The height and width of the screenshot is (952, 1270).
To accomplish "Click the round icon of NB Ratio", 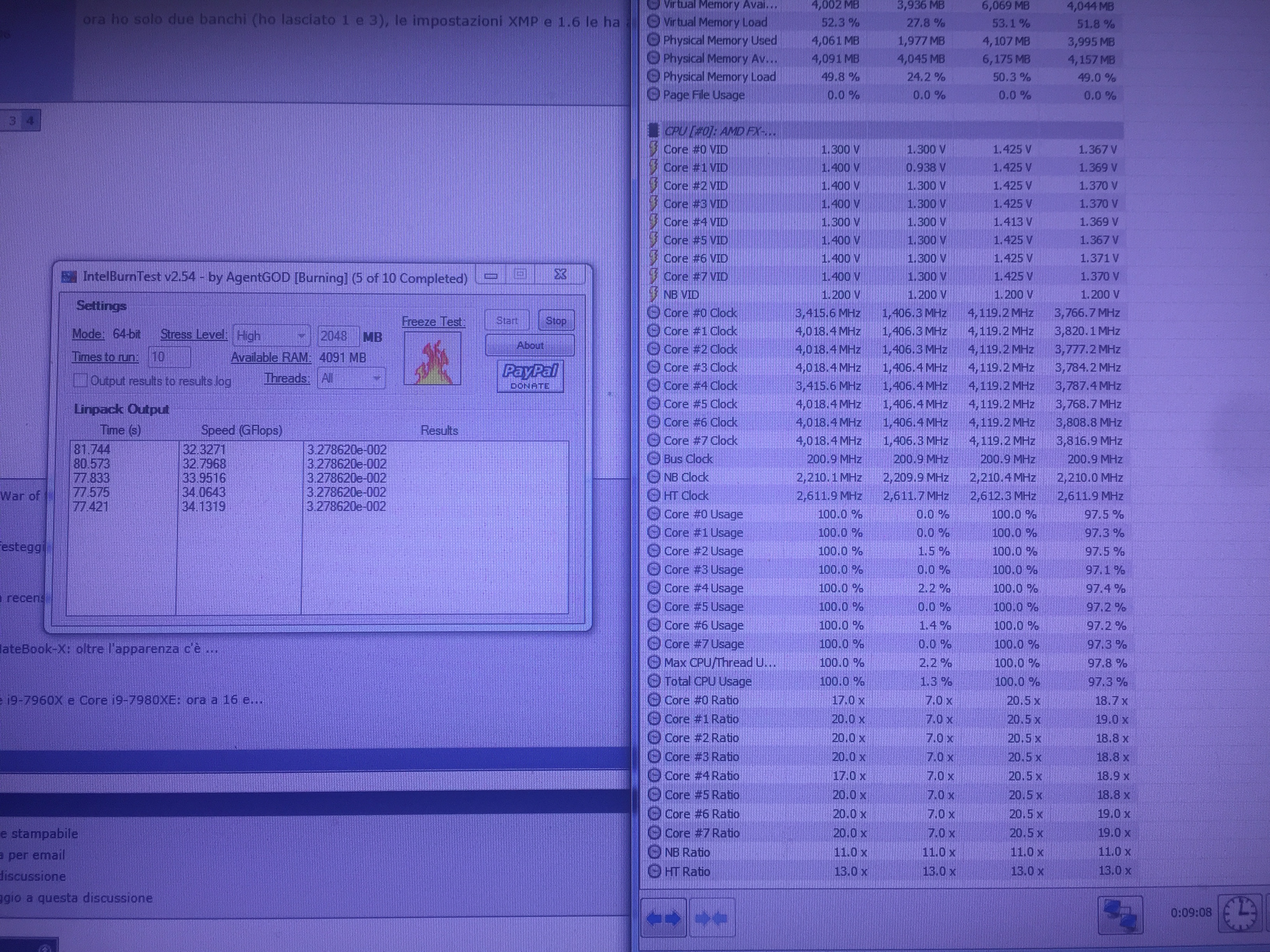I will coord(654,852).
